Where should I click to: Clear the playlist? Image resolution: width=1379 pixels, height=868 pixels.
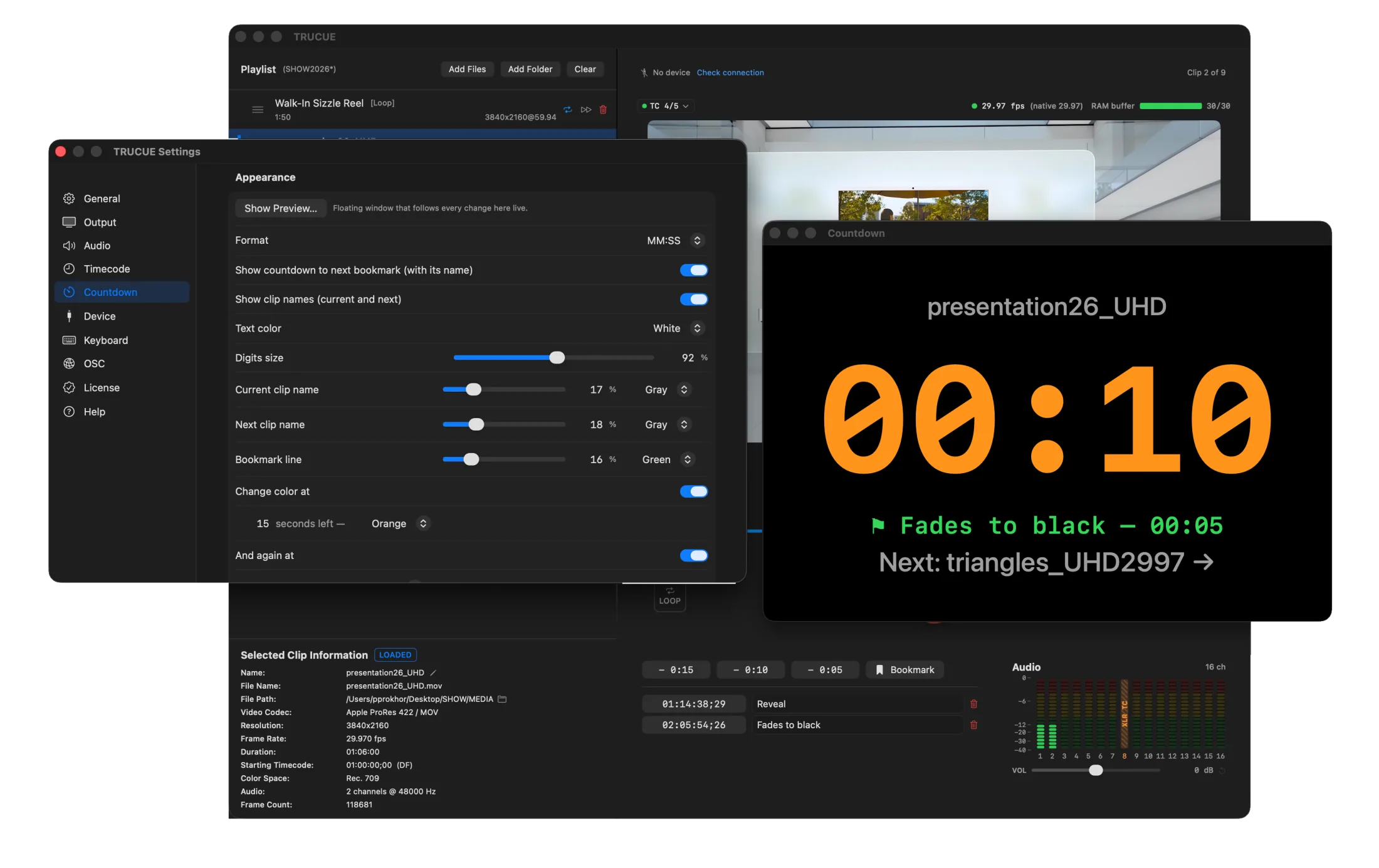[x=585, y=69]
